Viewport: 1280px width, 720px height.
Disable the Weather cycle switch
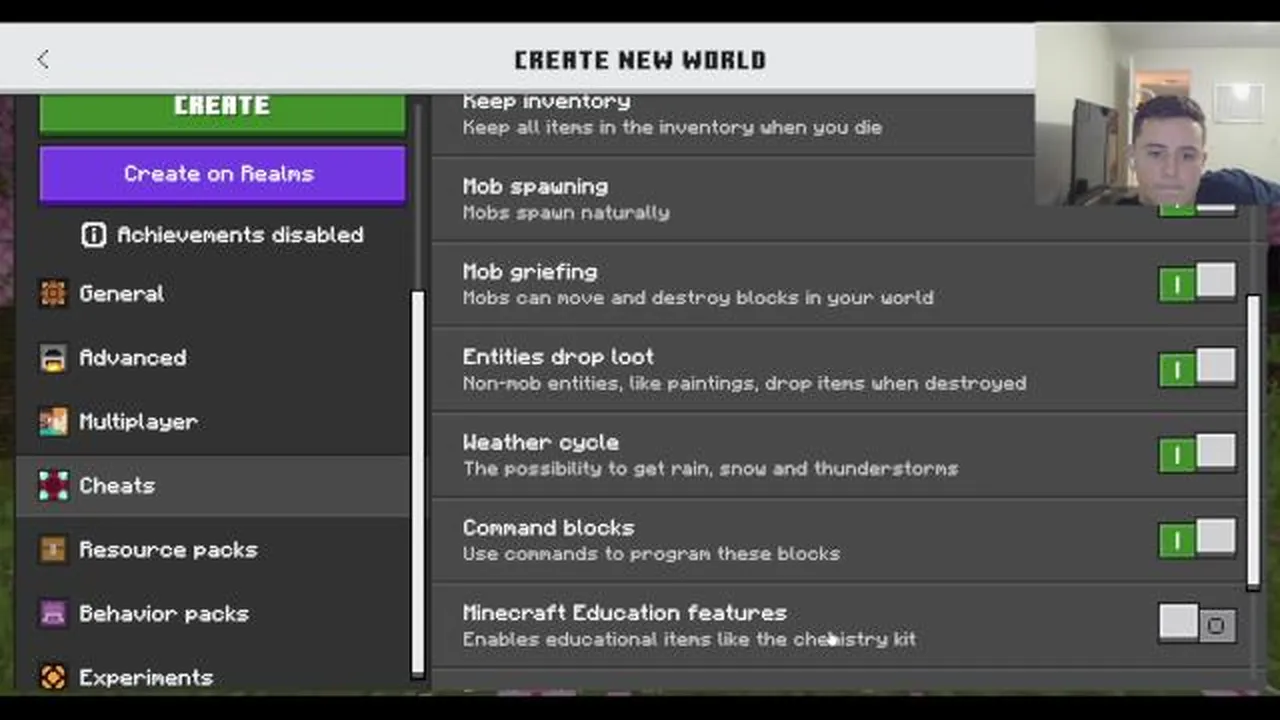[1197, 454]
